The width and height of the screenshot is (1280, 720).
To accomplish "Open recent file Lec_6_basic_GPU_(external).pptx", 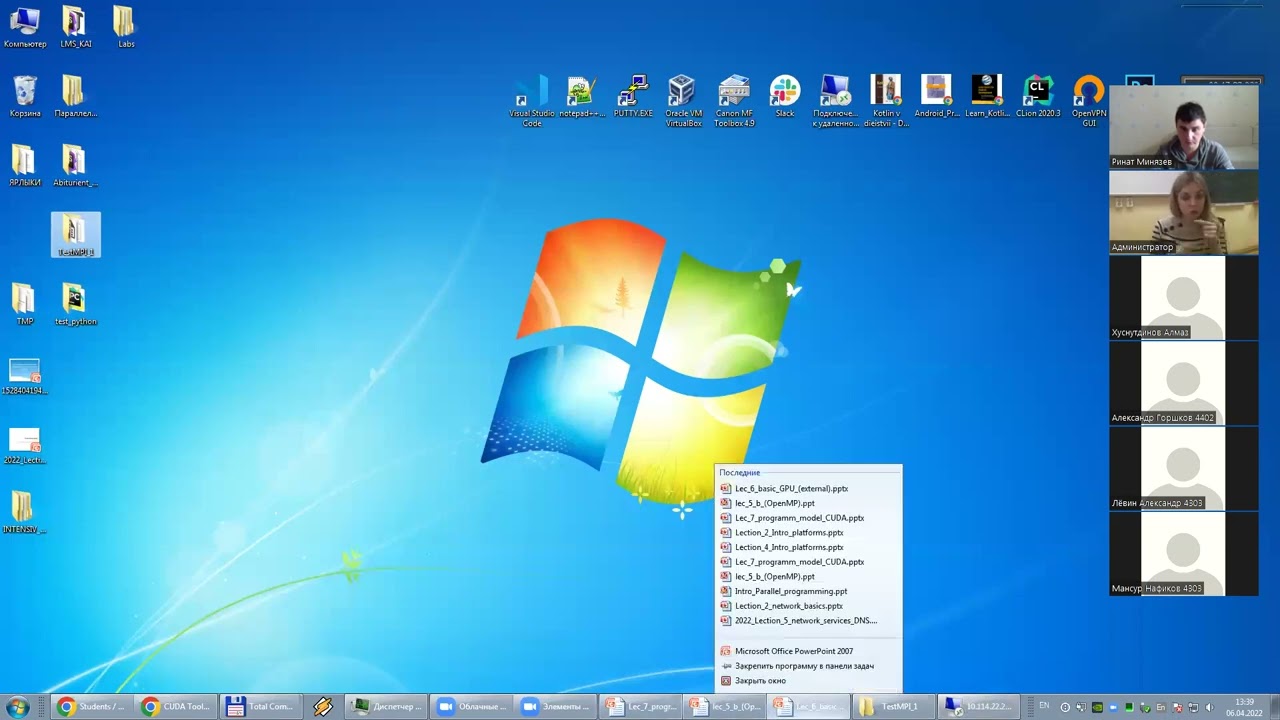I will (x=808, y=489).
